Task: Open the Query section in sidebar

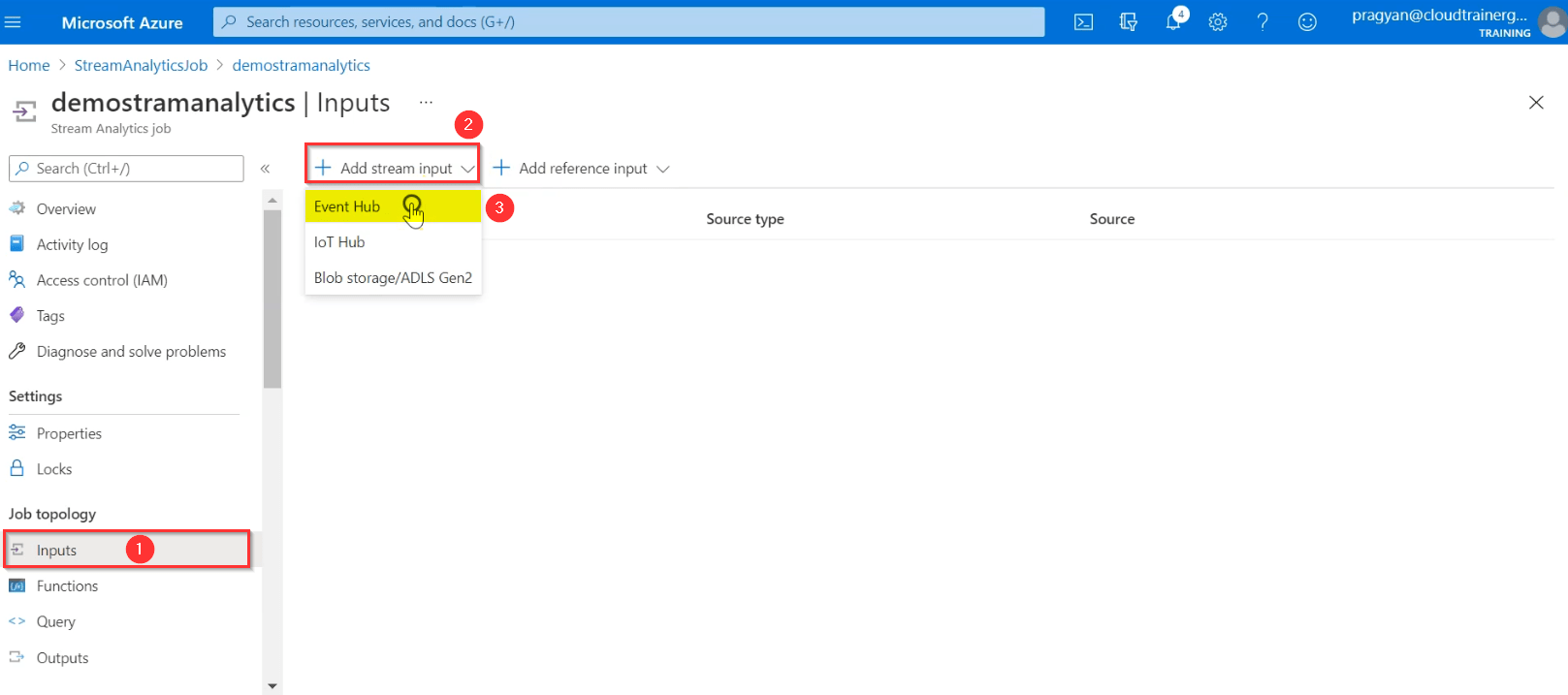Action: 55,622
